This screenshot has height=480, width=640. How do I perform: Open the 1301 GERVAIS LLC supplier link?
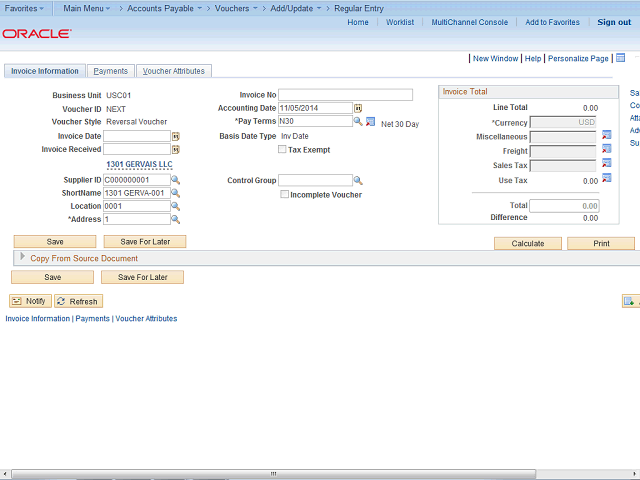139,165
